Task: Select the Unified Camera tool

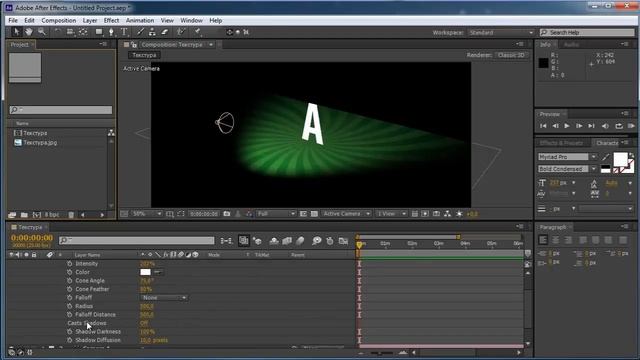Action: point(70,32)
